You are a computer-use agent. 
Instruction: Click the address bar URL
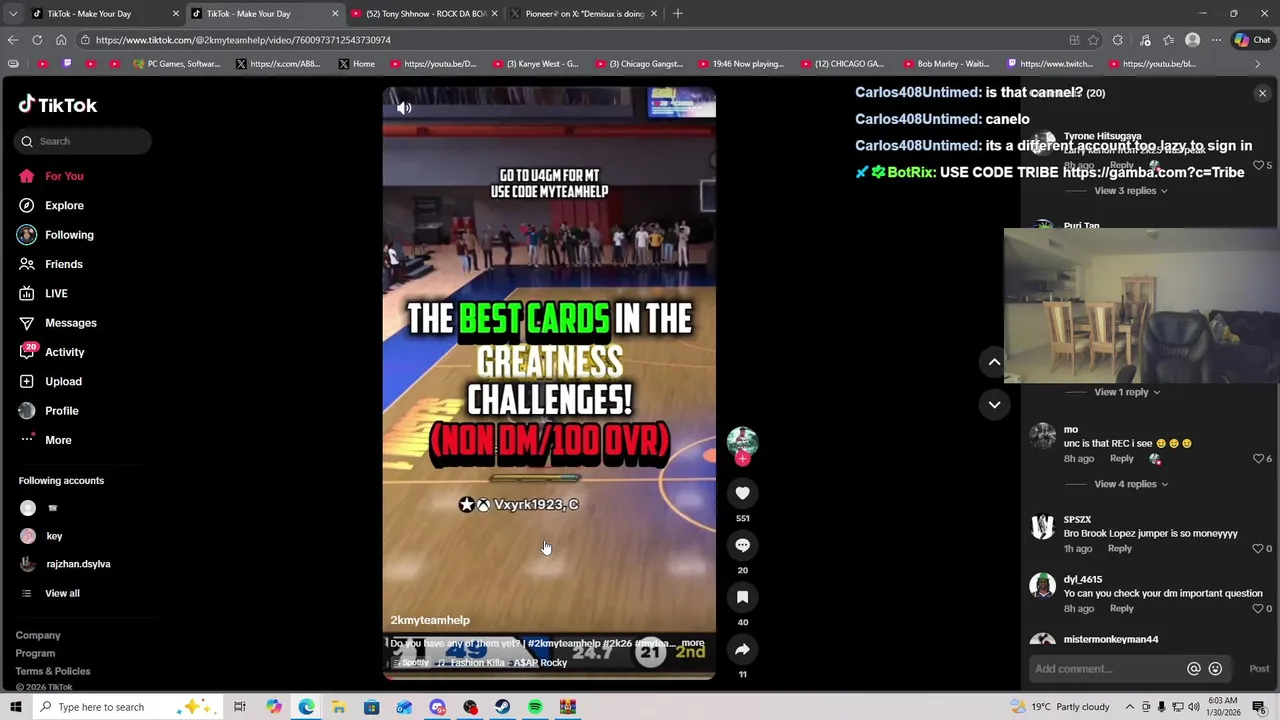pyautogui.click(x=243, y=40)
